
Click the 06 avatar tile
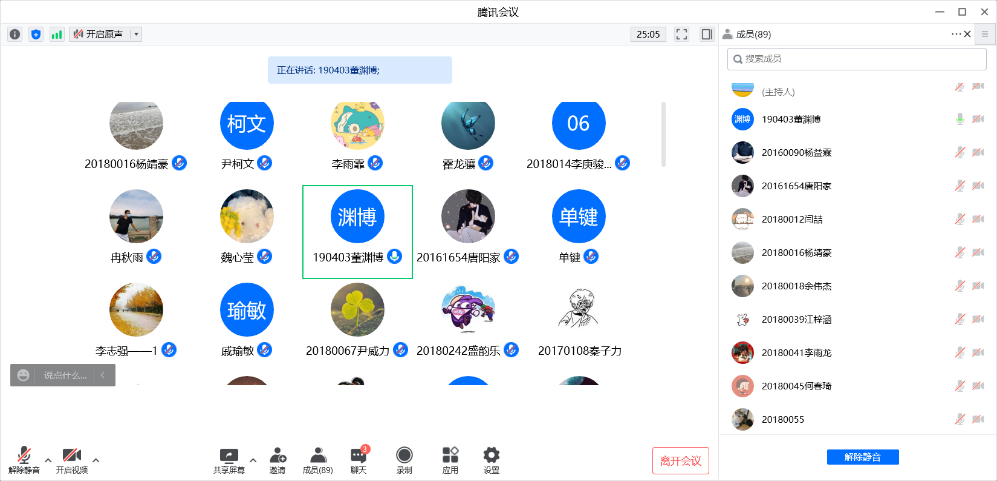579,123
